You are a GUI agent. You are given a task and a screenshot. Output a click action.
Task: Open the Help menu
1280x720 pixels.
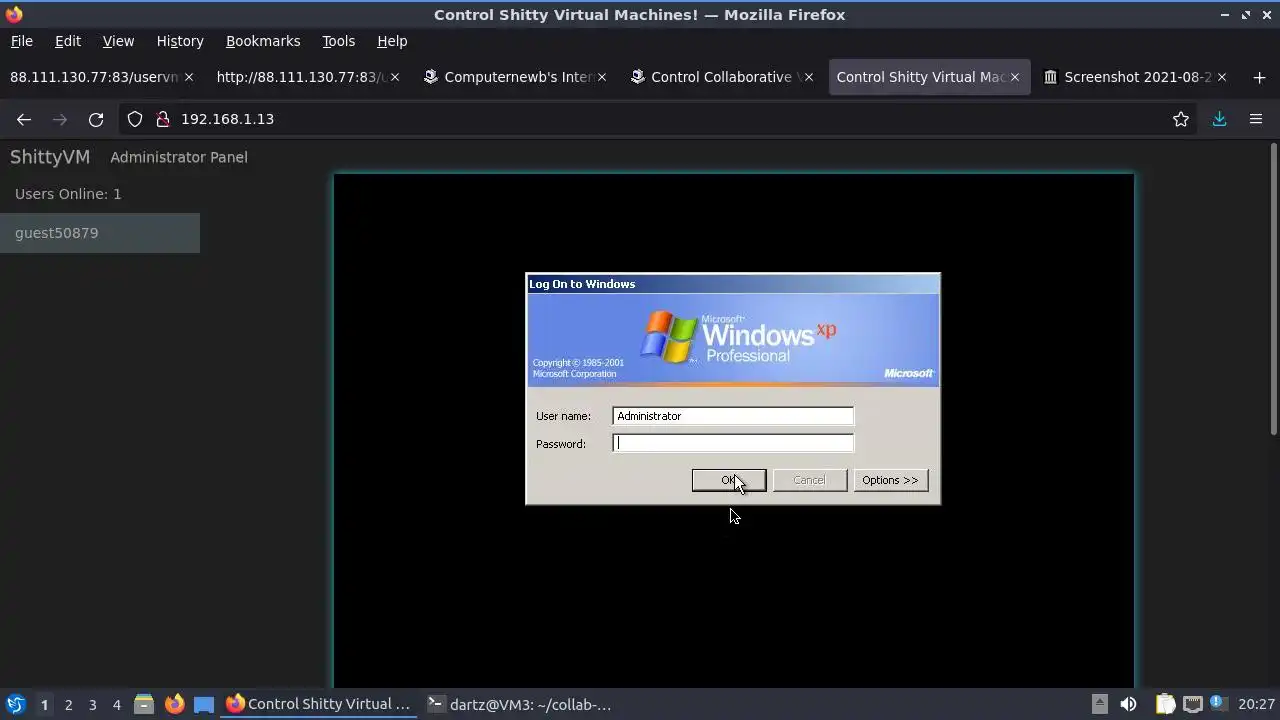pos(392,41)
